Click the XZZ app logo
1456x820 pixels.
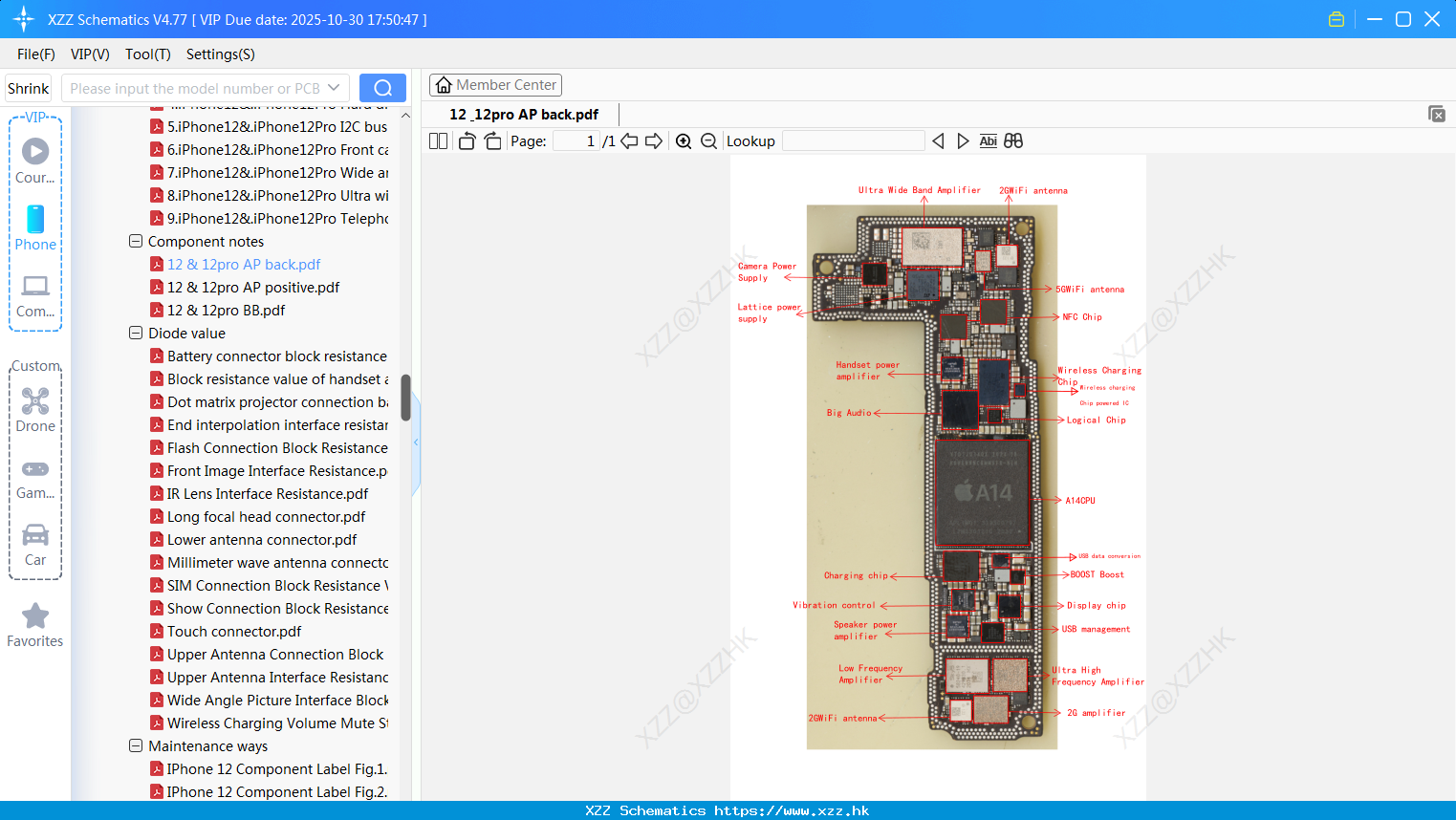(24, 19)
